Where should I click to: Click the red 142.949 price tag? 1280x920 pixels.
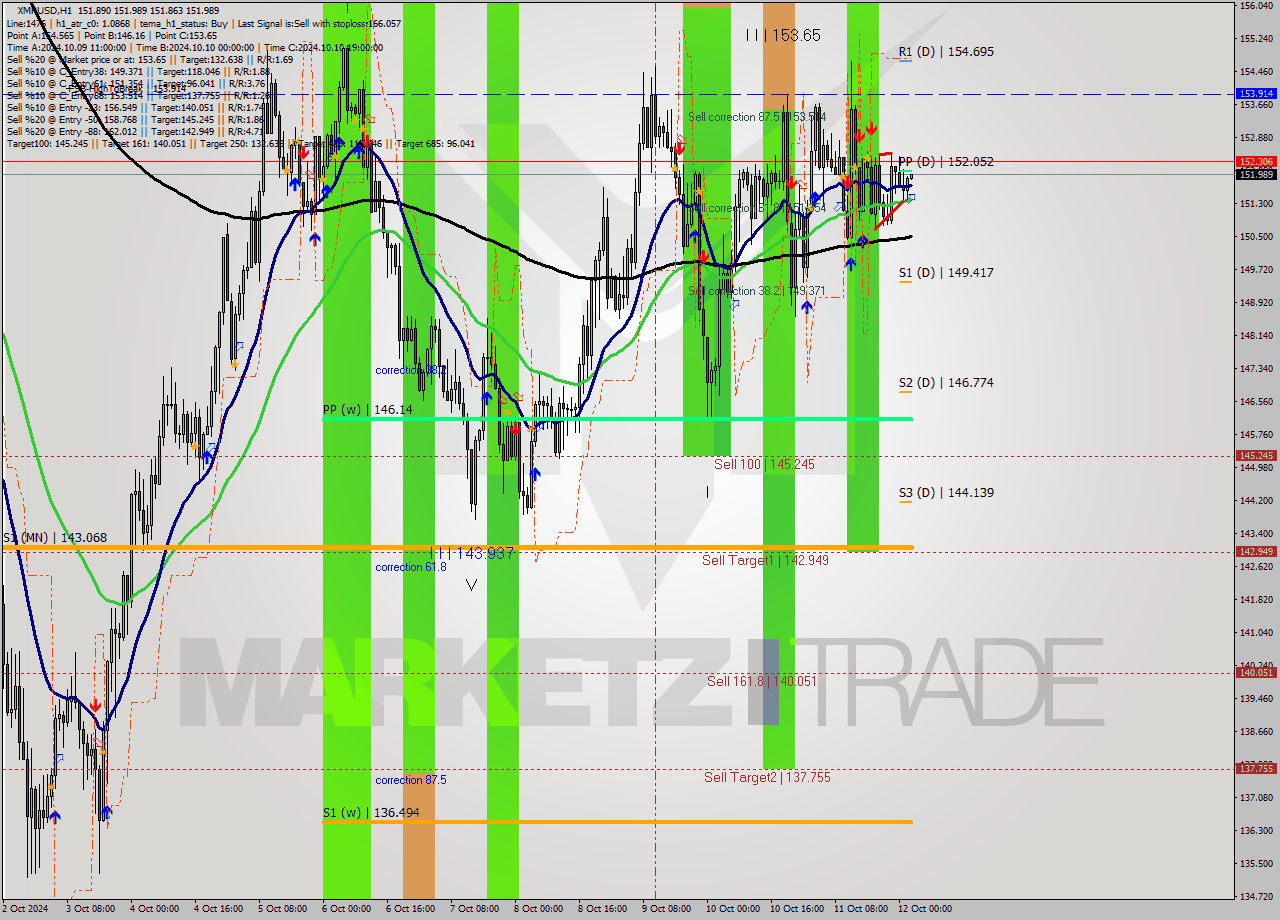(1257, 551)
